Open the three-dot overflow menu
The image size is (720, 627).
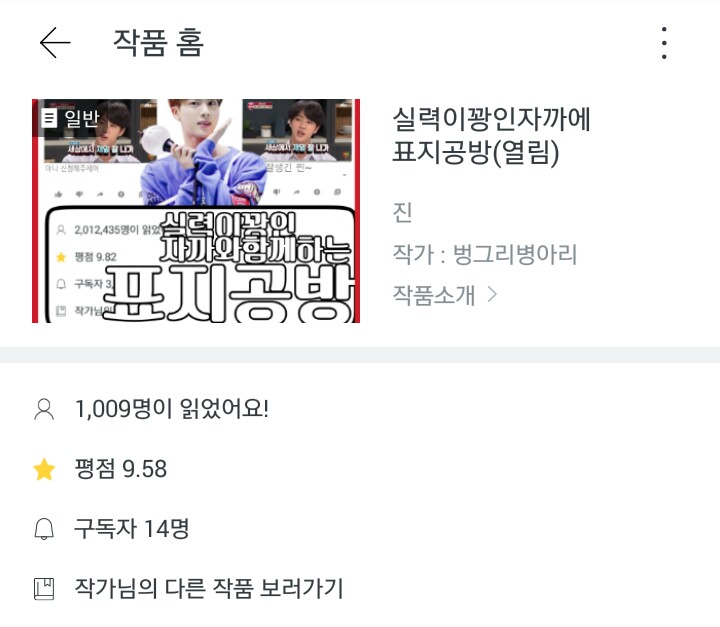click(x=664, y=43)
